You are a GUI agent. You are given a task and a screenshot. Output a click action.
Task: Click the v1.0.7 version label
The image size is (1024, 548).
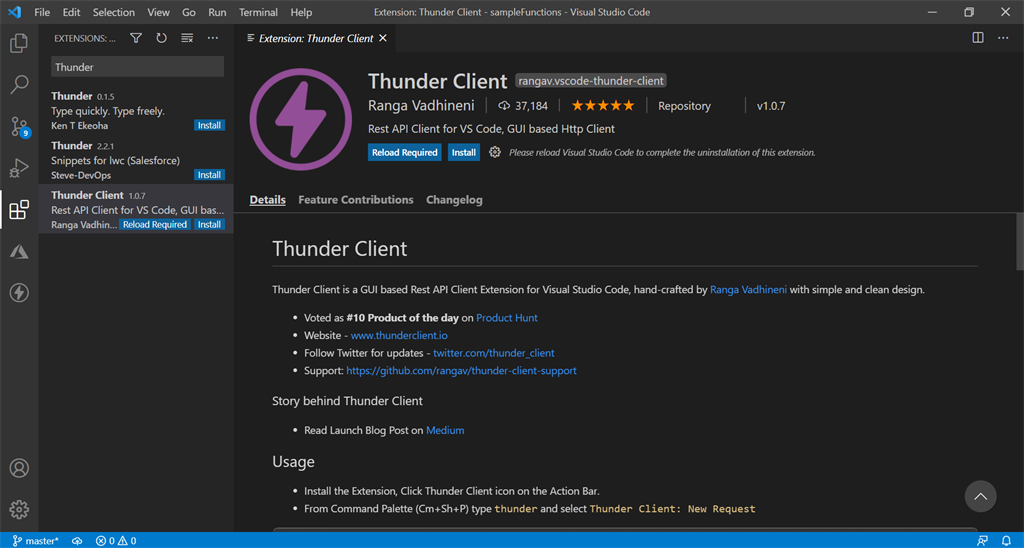(x=771, y=106)
